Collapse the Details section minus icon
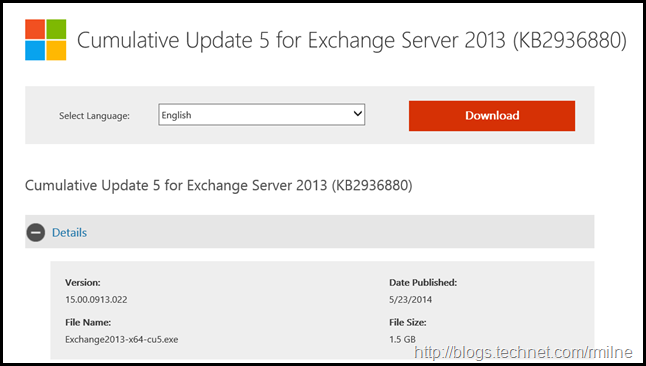The image size is (646, 366). [36, 232]
